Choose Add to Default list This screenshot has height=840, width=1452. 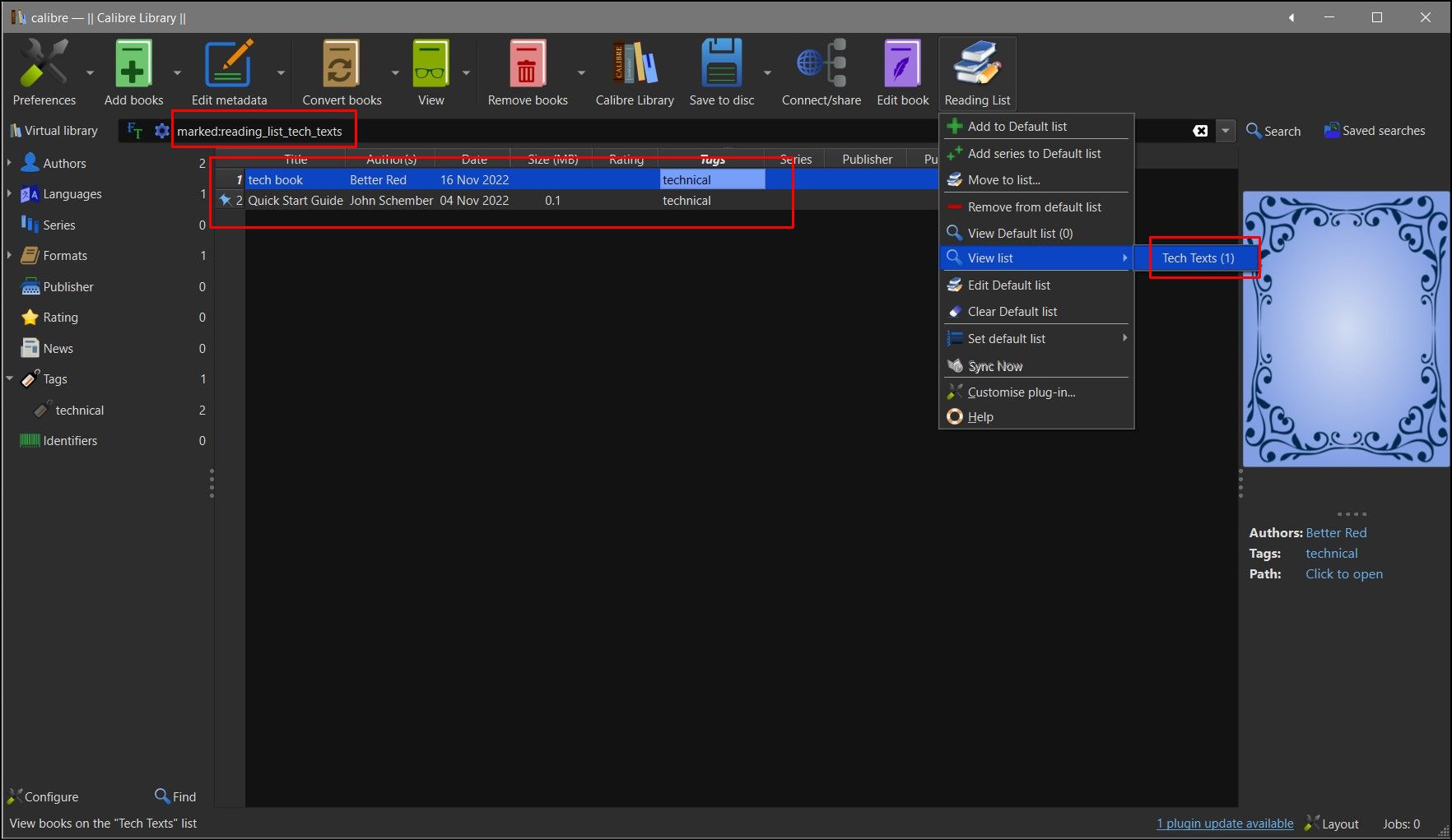pos(1036,127)
